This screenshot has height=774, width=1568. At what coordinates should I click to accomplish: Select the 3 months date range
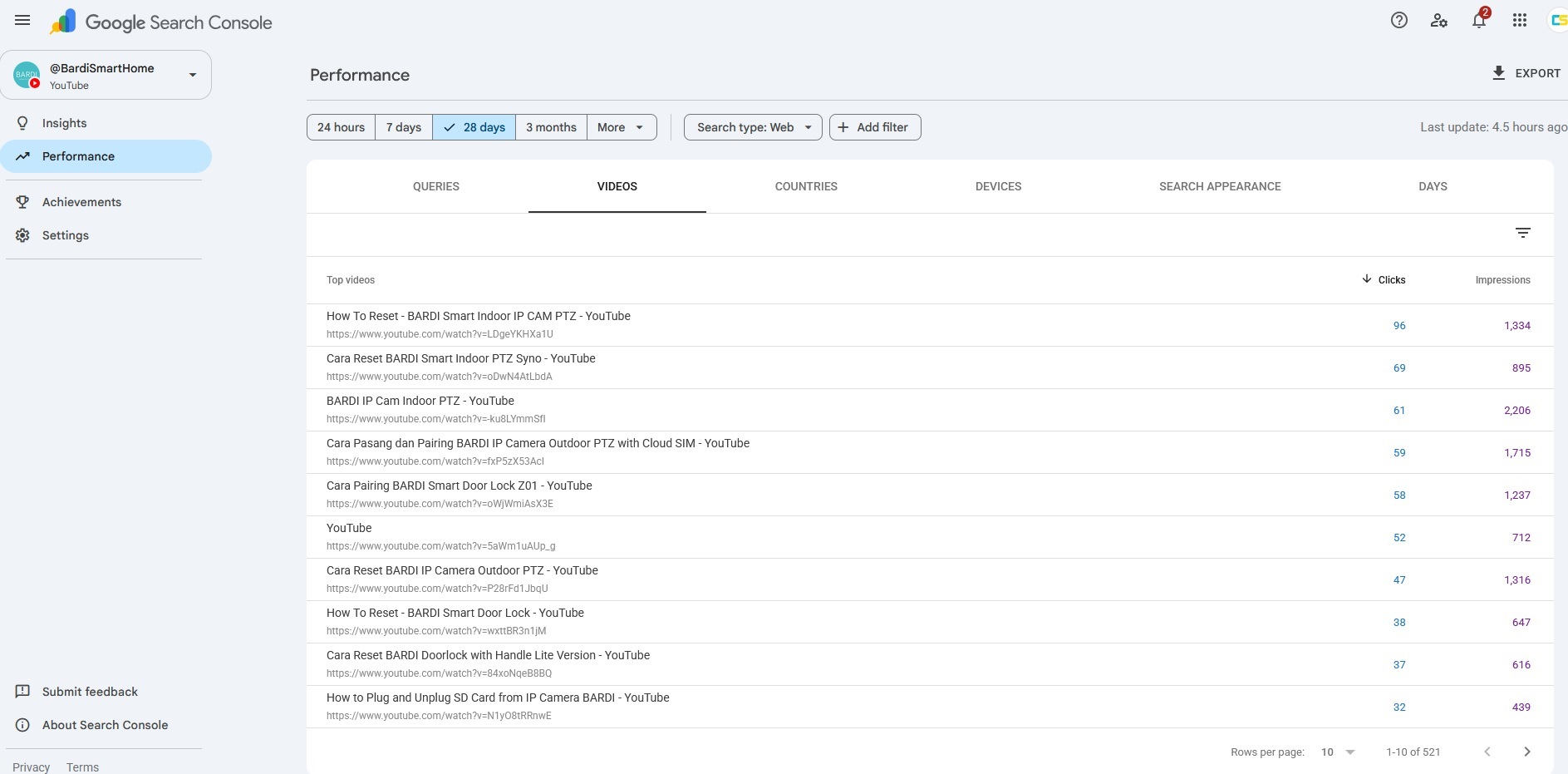551,127
